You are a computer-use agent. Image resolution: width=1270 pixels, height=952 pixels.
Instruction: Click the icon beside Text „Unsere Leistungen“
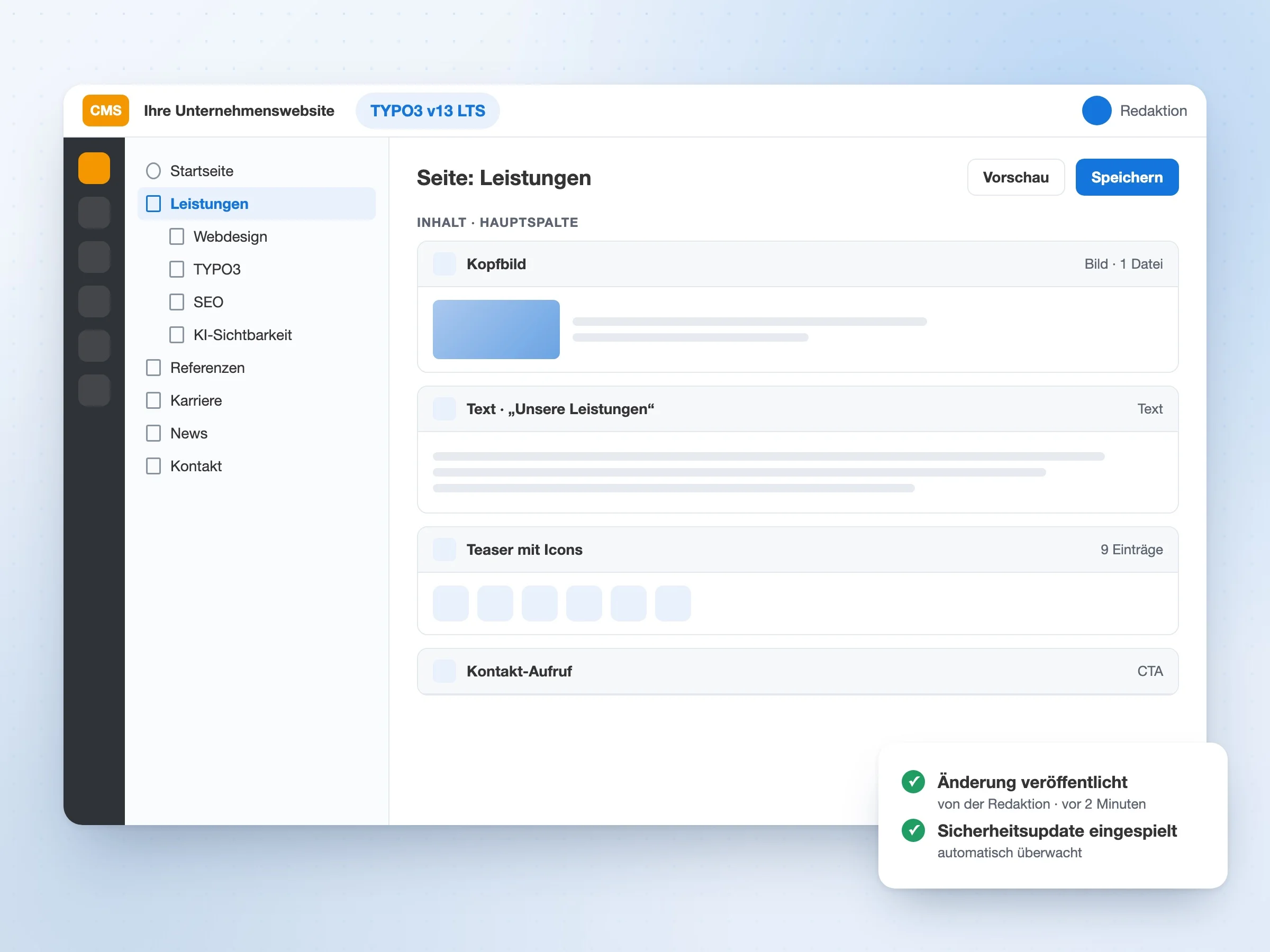(444, 409)
